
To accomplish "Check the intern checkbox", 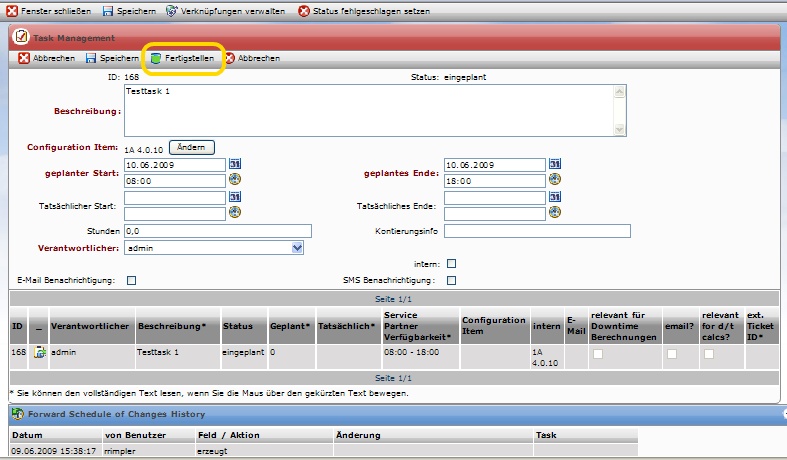I will (x=451, y=264).
